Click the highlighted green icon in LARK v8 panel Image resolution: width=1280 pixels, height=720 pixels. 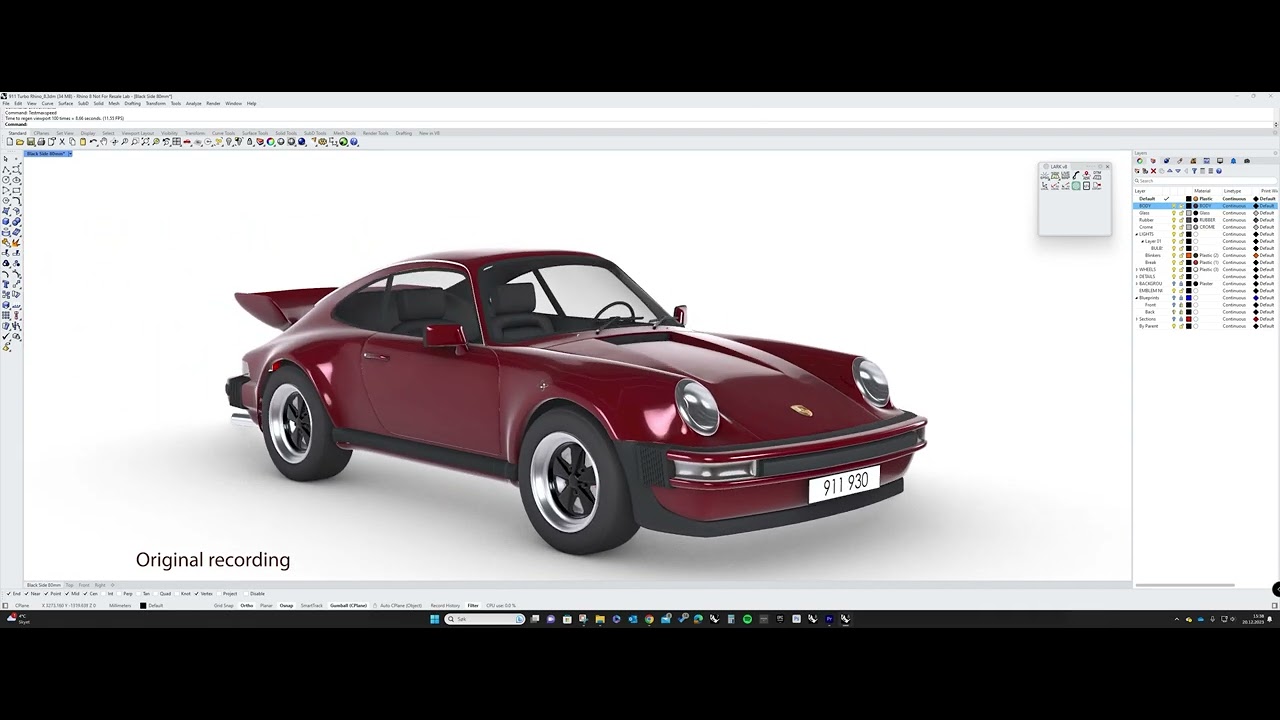point(1076,186)
